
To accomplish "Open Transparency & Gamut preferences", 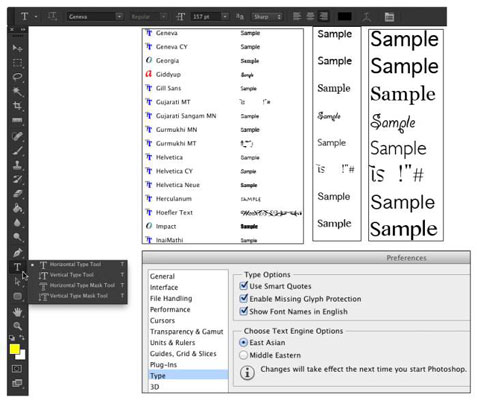I will click(187, 331).
